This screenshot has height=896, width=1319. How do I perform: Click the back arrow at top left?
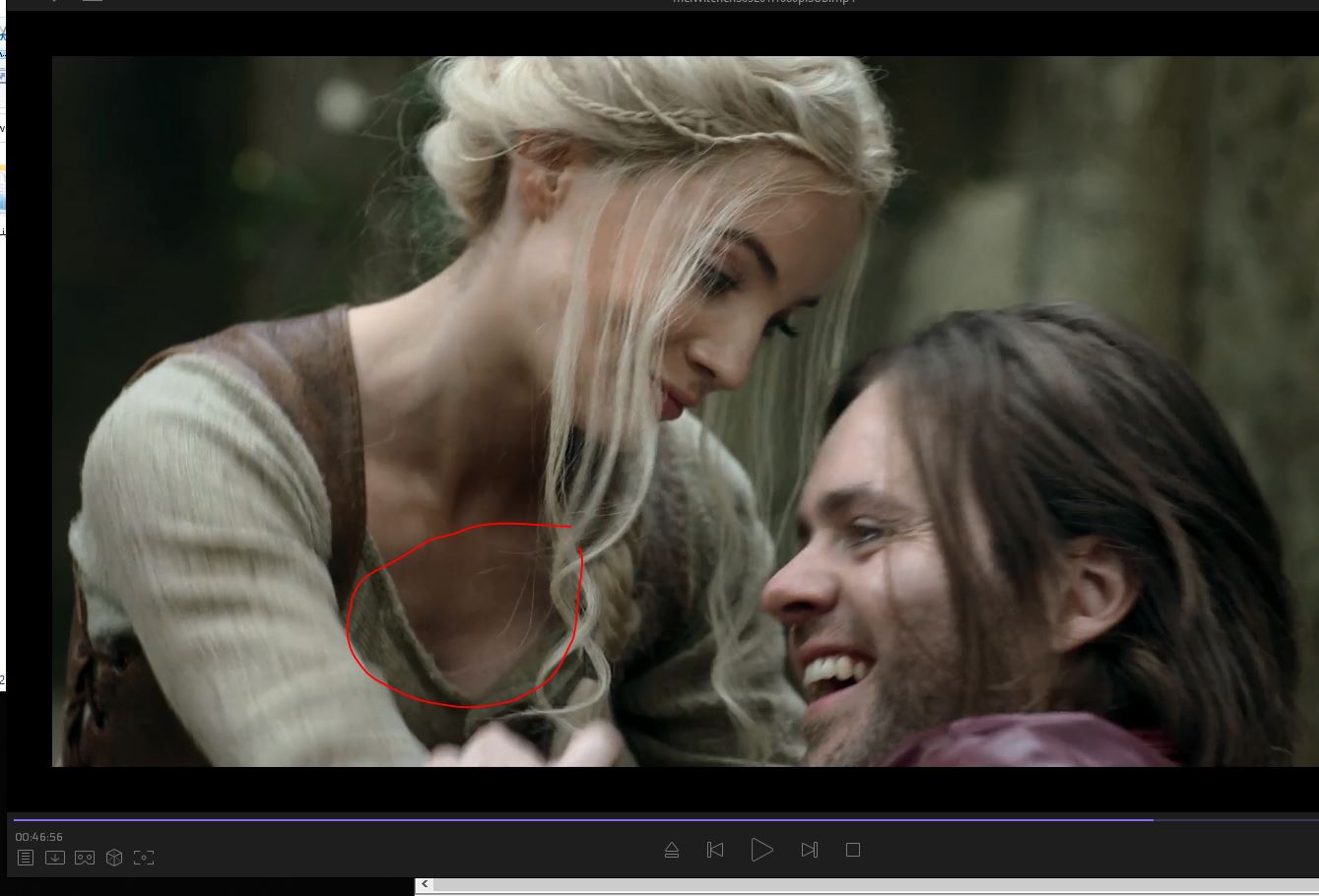54,2
